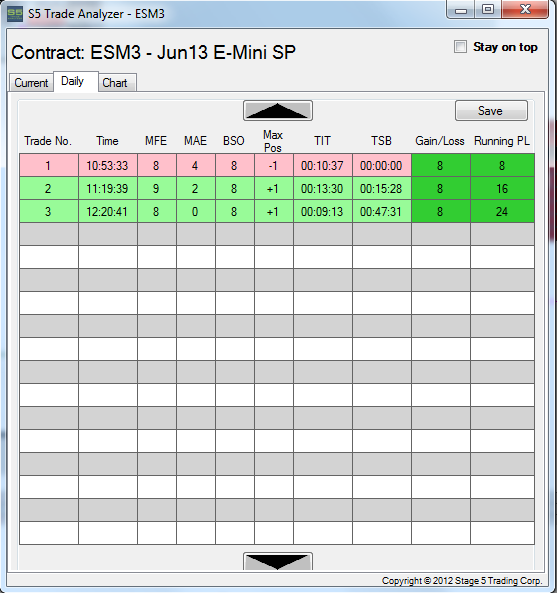Click the Save button
This screenshot has height=593, width=557.
click(x=491, y=111)
